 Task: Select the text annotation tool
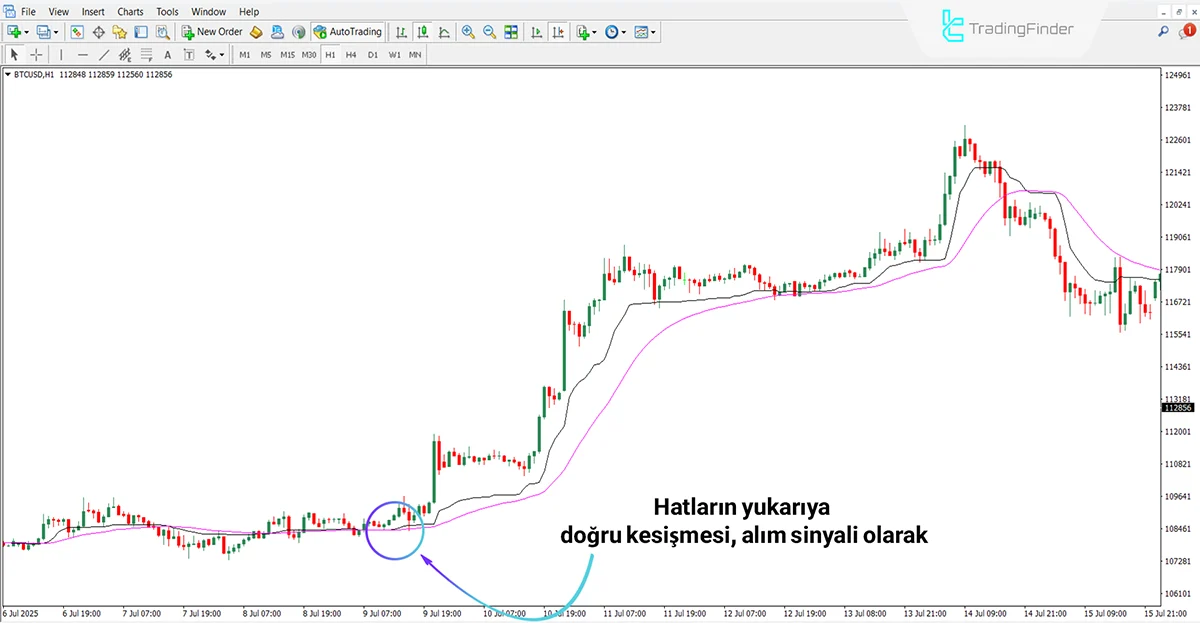coord(167,55)
